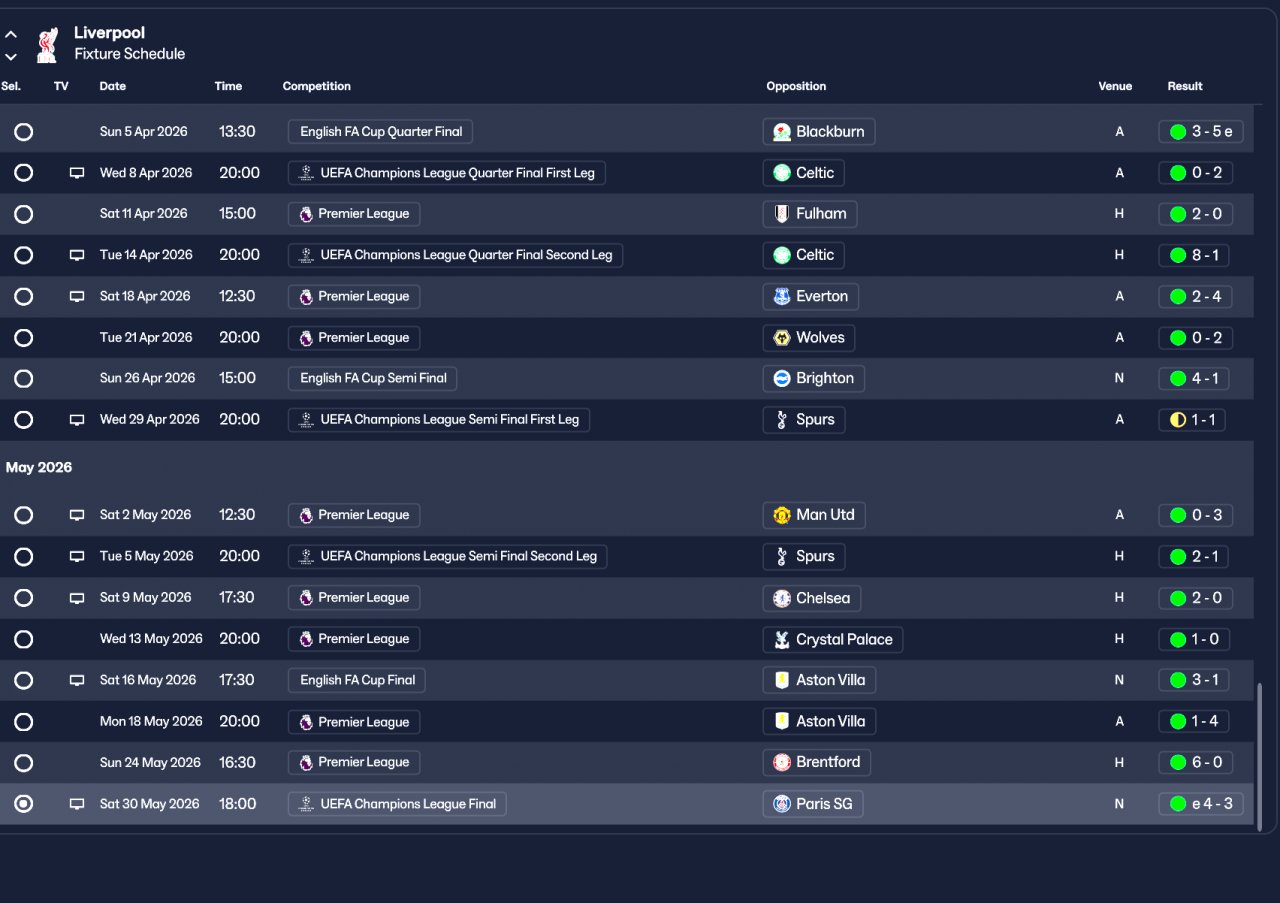Click the Sel. column header

pos(11,86)
